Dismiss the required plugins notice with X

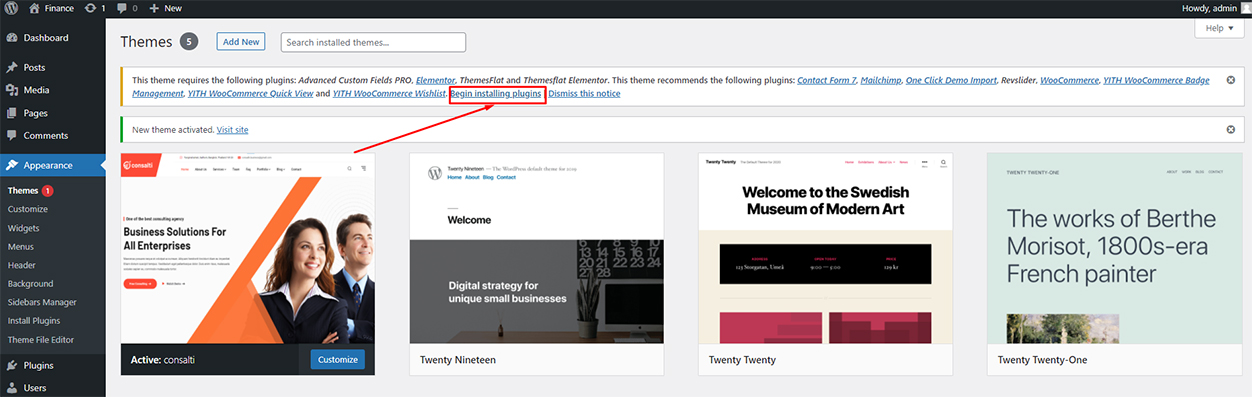pyautogui.click(x=1231, y=79)
